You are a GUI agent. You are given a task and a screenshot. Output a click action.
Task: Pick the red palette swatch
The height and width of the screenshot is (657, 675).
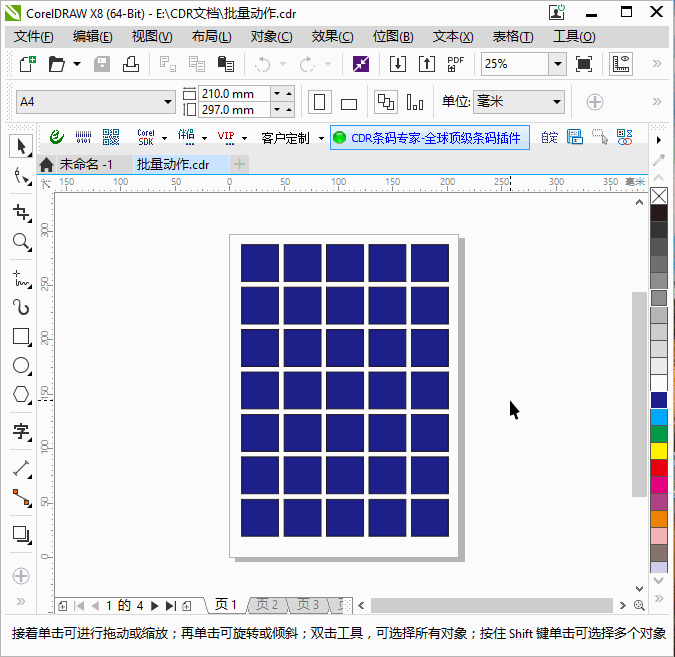[659, 468]
